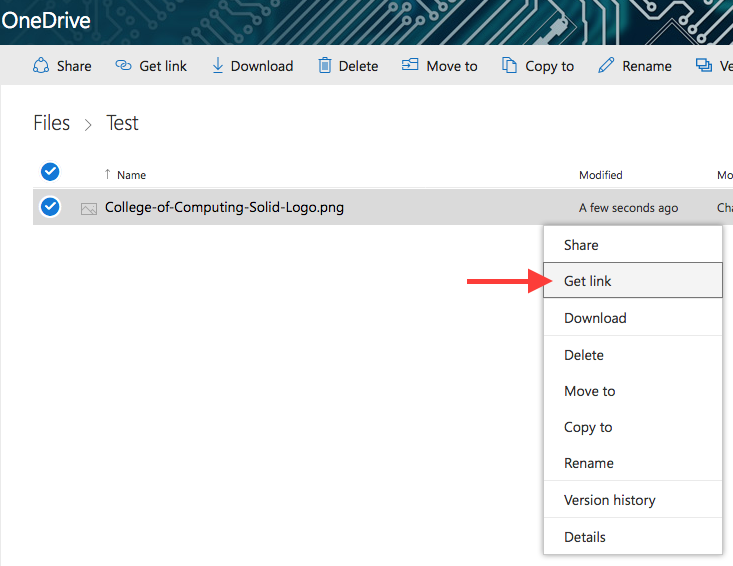The image size is (733, 566).
Task: Click the Delete trash can icon
Action: tap(324, 66)
